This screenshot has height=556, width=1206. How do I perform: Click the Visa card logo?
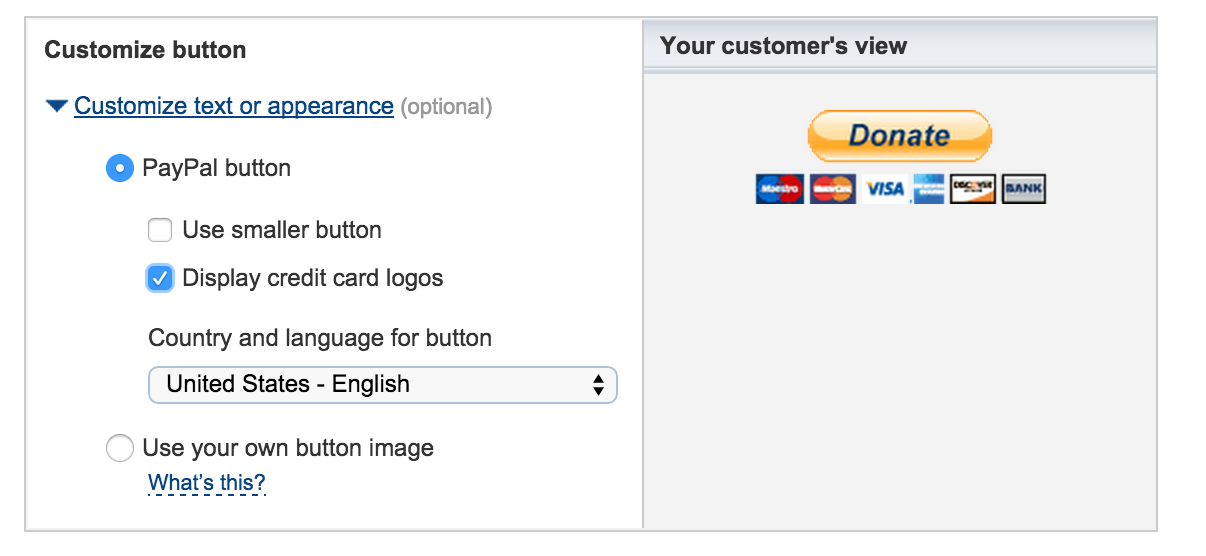coord(884,188)
